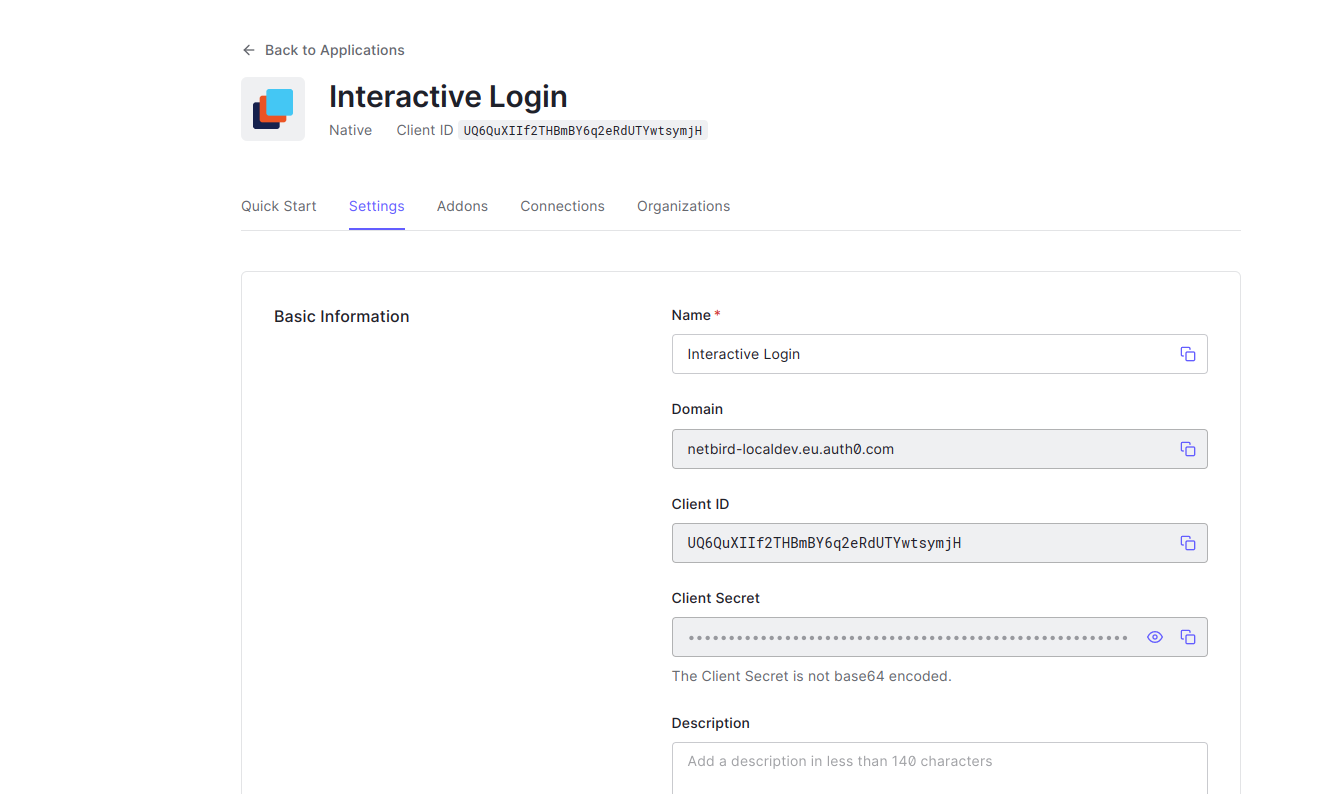
Task: Copy the Client Secret with copy icon
Action: 1188,637
